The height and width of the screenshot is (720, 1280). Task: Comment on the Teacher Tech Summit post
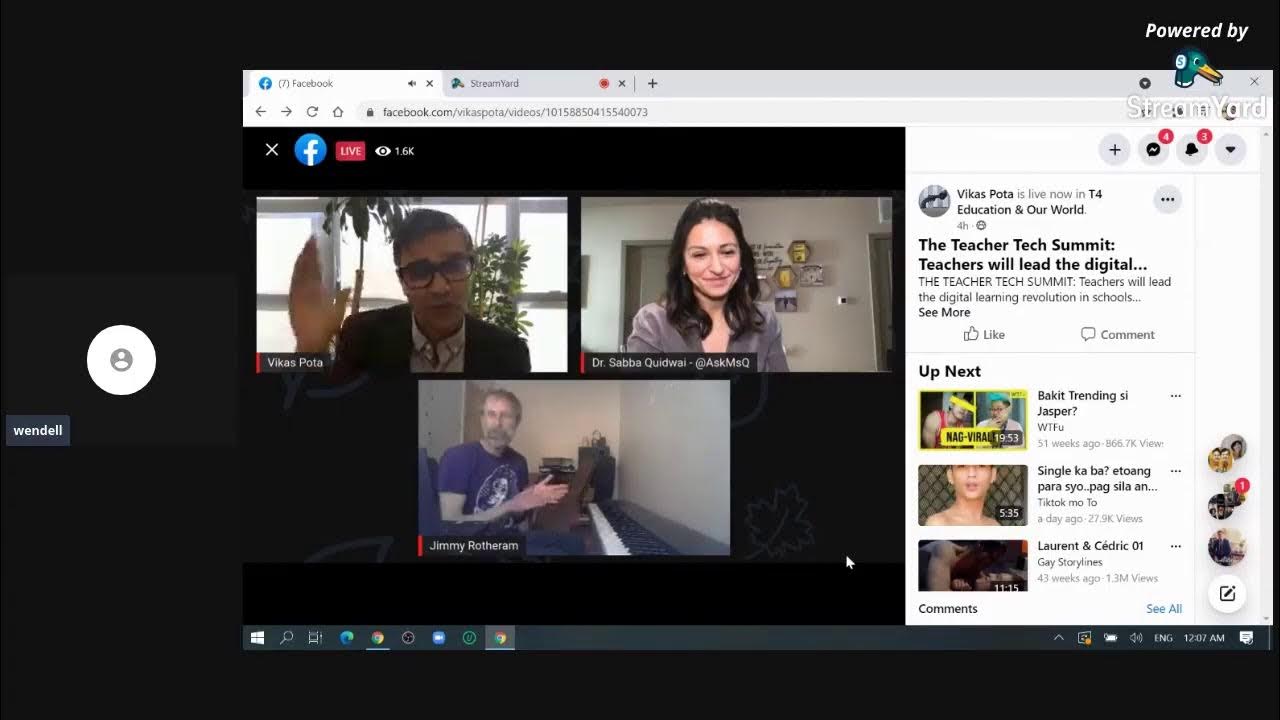click(1117, 334)
